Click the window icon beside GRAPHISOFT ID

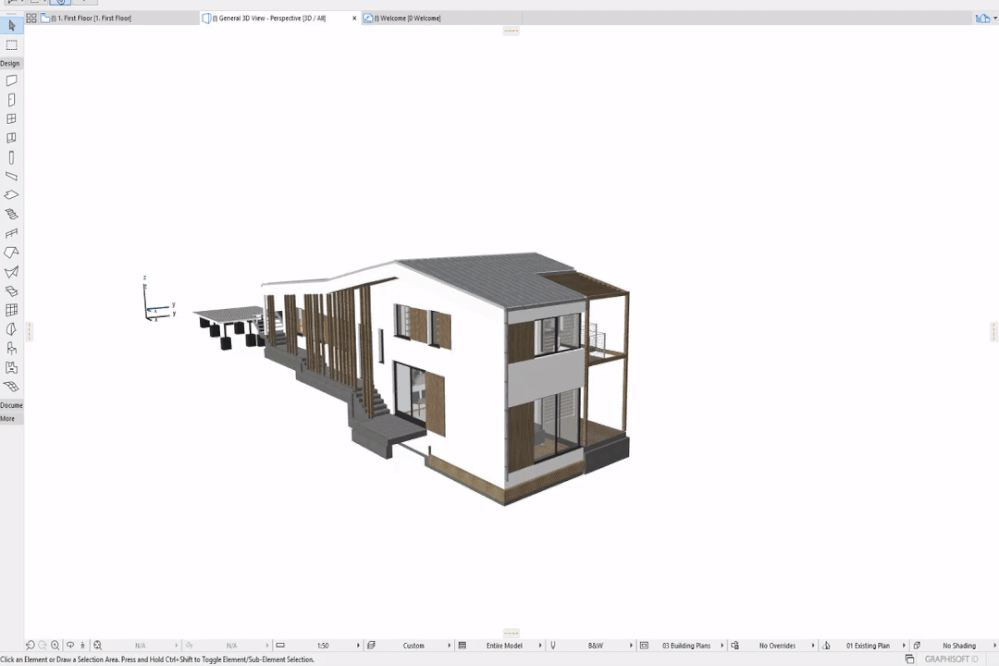(910, 659)
